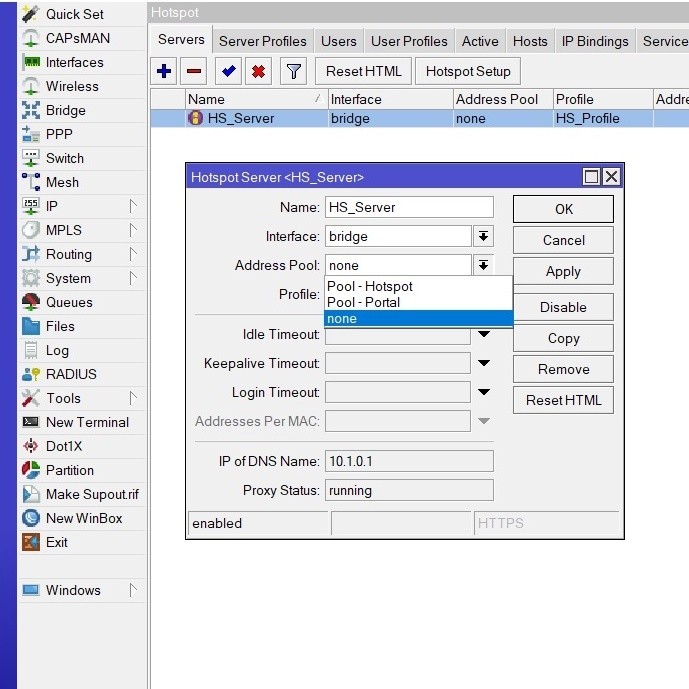The image size is (689, 689).
Task: Click the red minus remove icon
Action: (x=193, y=71)
